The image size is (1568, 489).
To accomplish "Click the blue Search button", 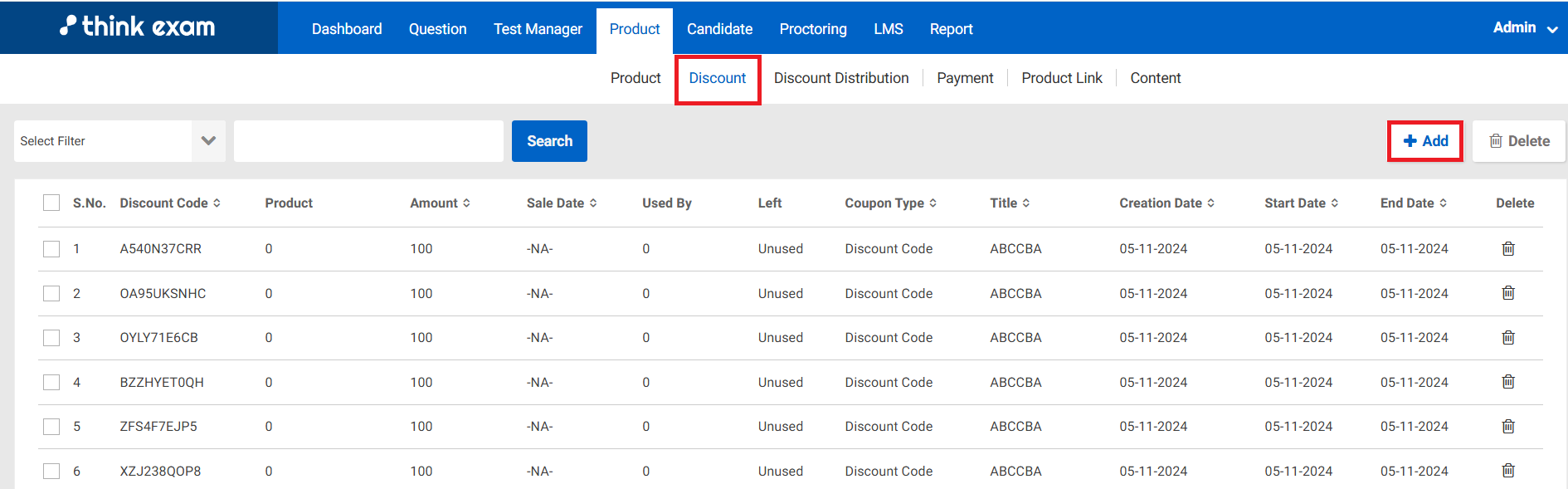I will tap(549, 141).
